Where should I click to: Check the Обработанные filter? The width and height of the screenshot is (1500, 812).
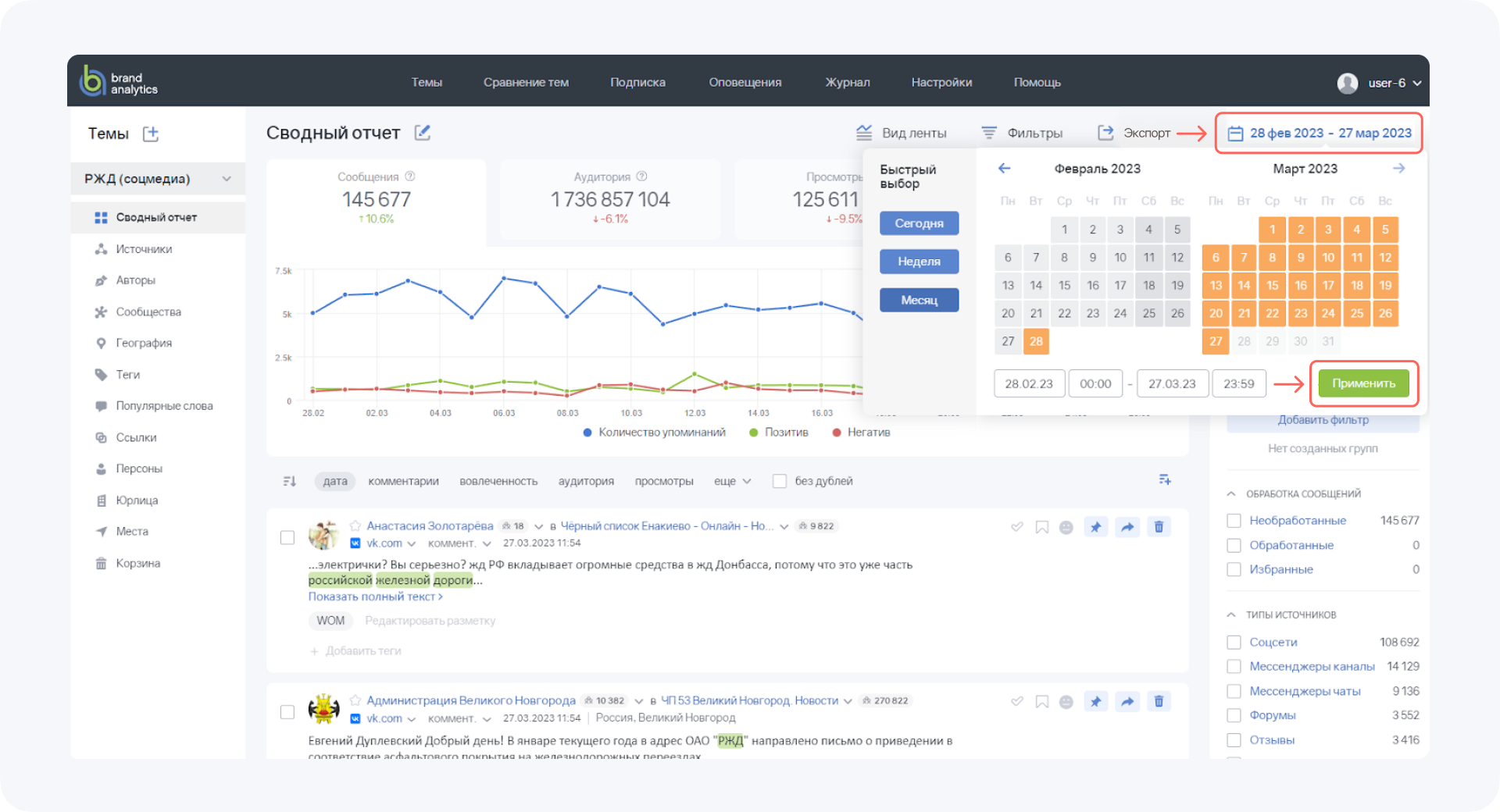pyautogui.click(x=1234, y=545)
